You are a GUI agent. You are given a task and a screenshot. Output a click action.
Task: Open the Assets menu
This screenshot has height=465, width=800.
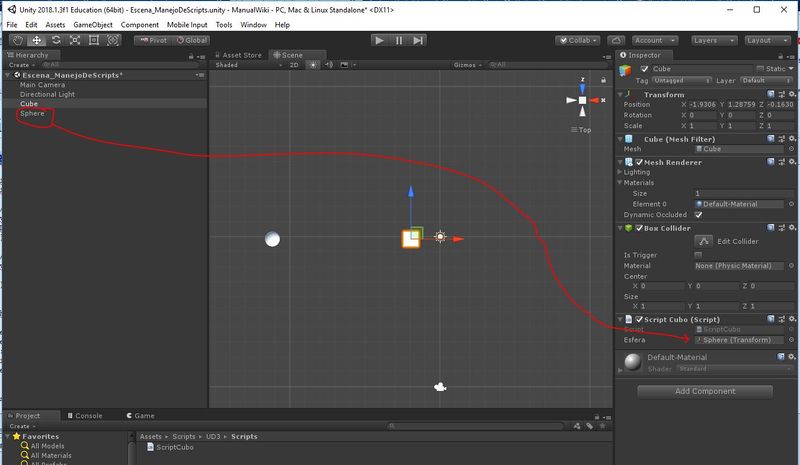coord(55,25)
